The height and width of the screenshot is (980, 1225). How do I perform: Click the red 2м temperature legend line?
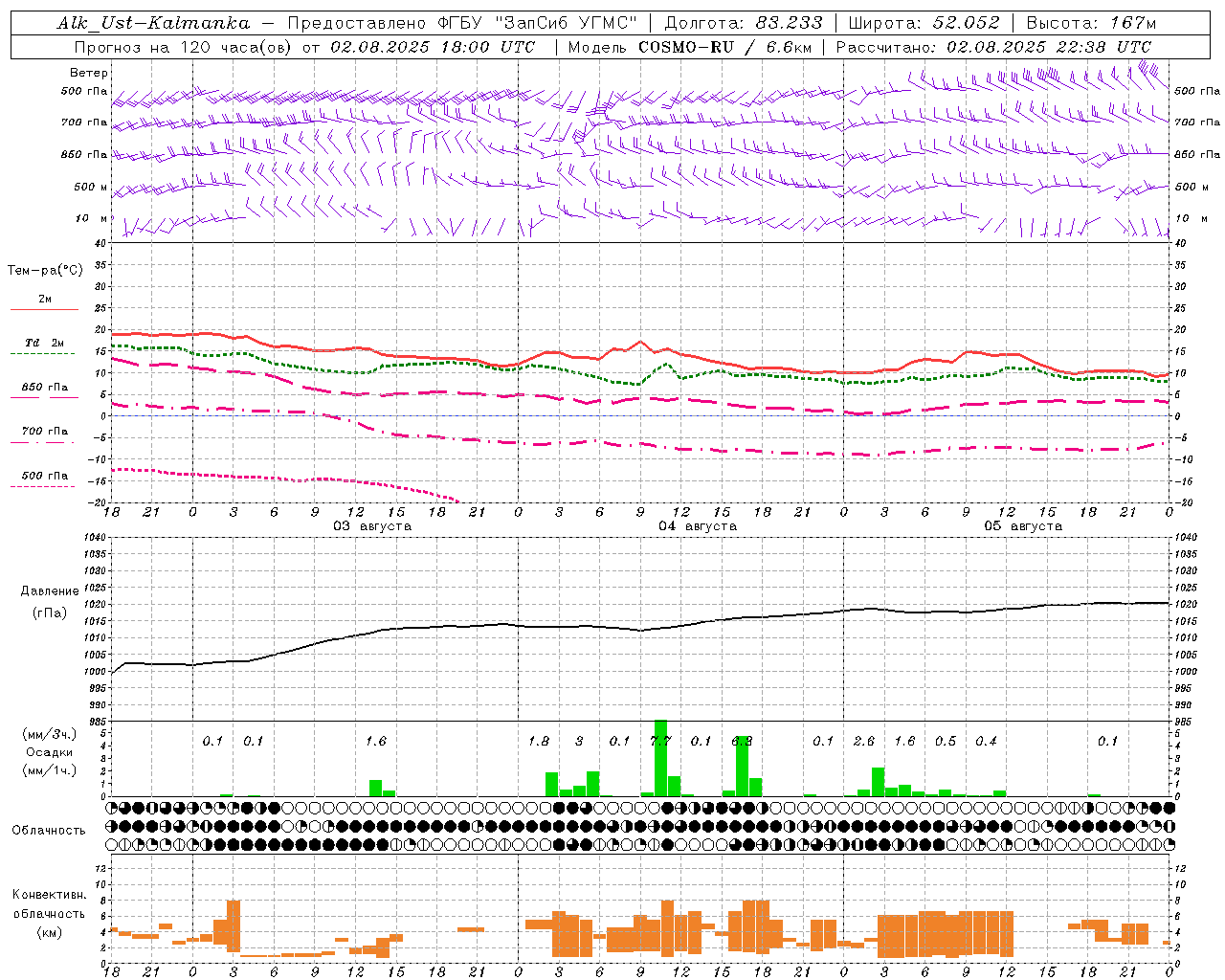point(44,309)
